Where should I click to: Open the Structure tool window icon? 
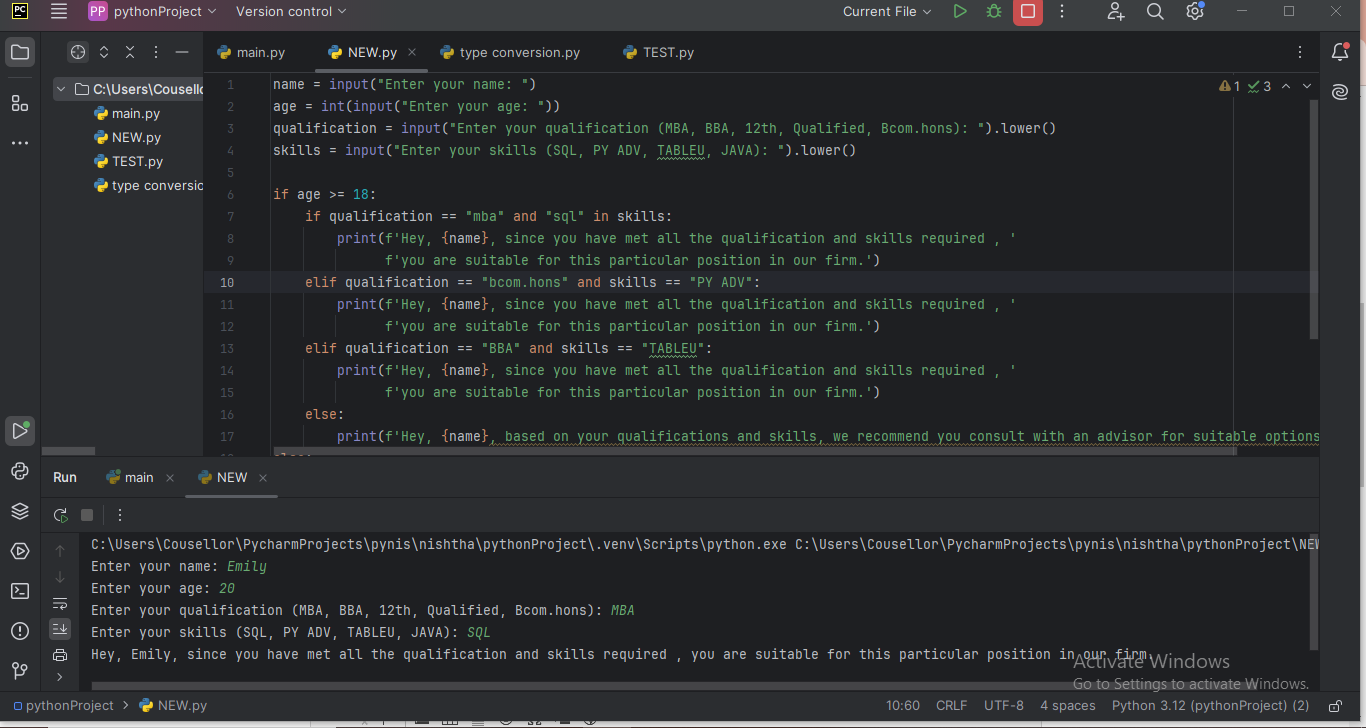click(x=20, y=103)
